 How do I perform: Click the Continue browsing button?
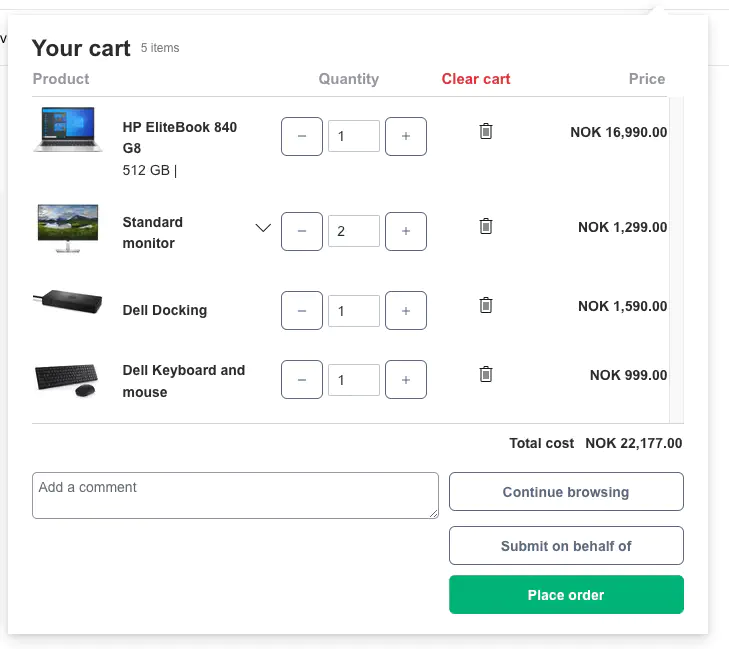(566, 491)
